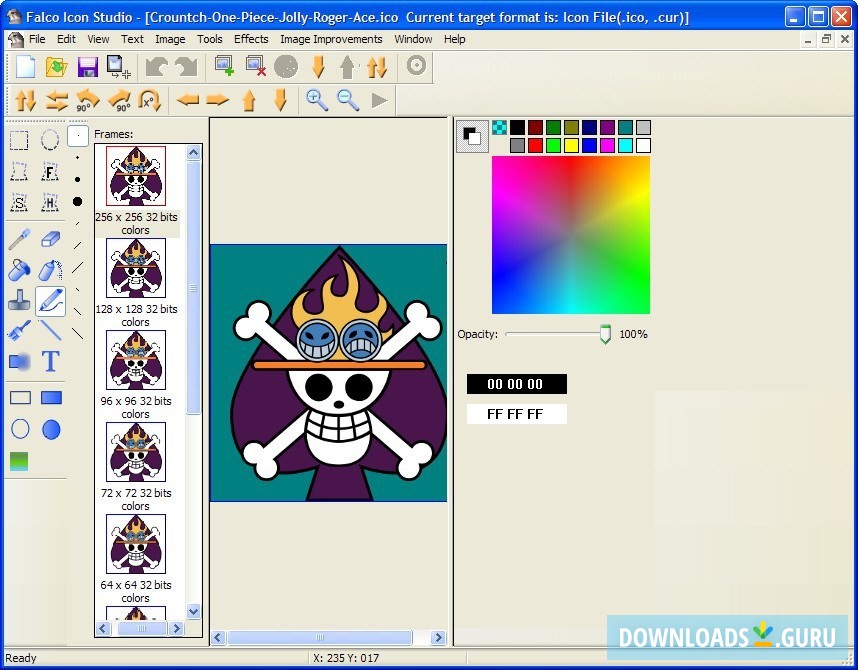Pick the red swatch in the palette

tap(535, 146)
